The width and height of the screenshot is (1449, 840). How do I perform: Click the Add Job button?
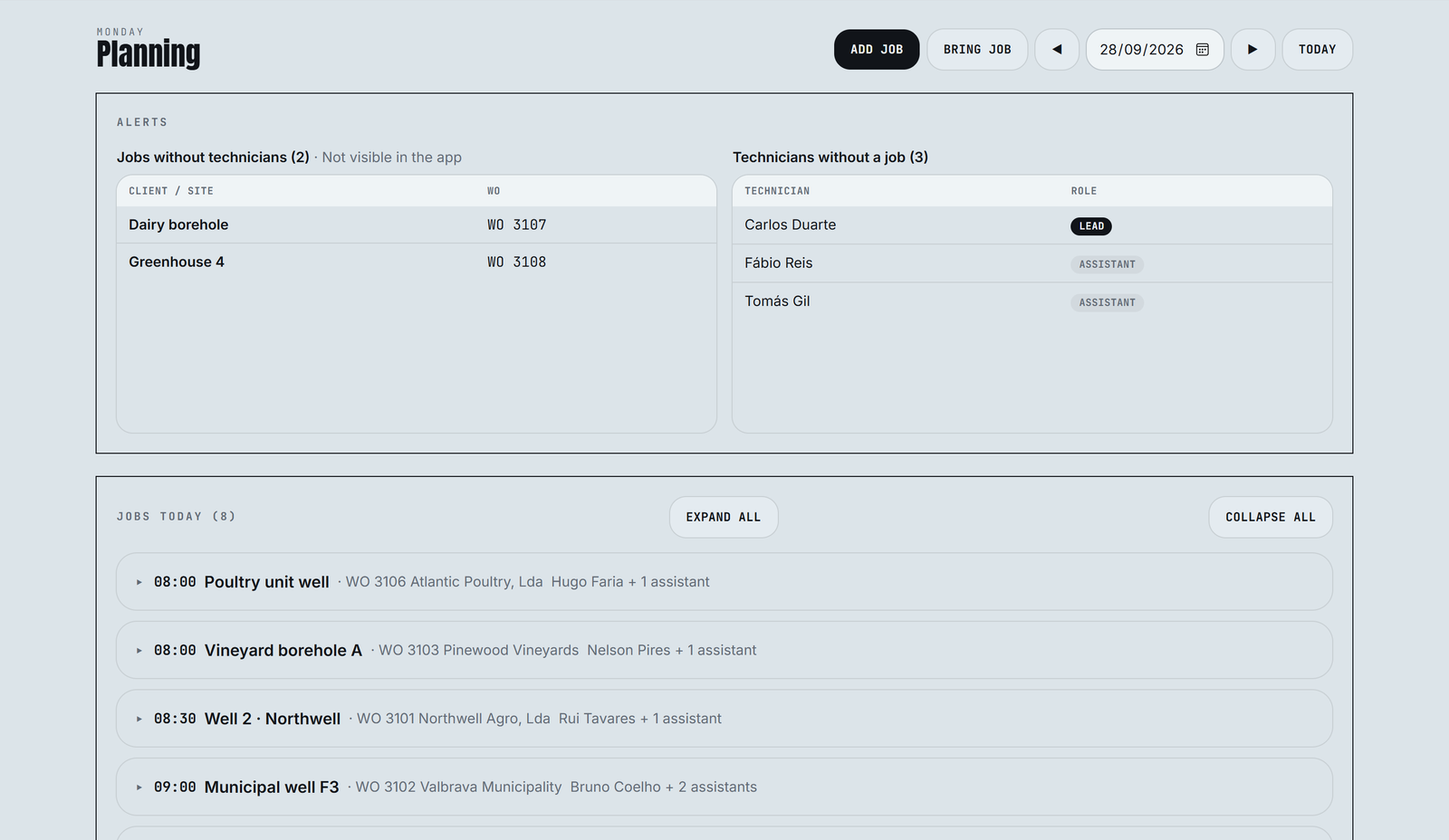877,50
